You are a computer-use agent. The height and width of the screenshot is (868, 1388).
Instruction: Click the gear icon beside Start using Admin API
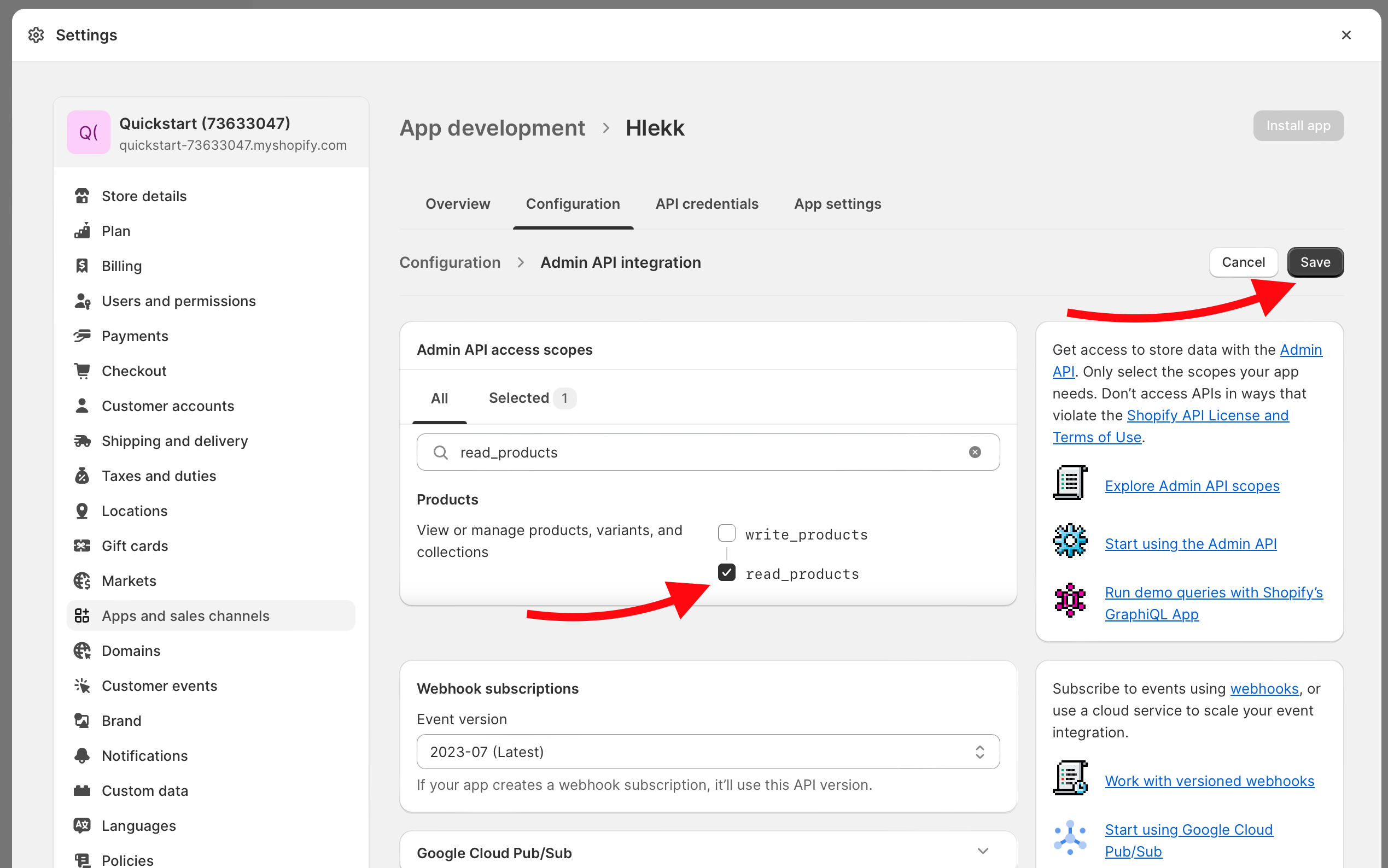tap(1070, 540)
